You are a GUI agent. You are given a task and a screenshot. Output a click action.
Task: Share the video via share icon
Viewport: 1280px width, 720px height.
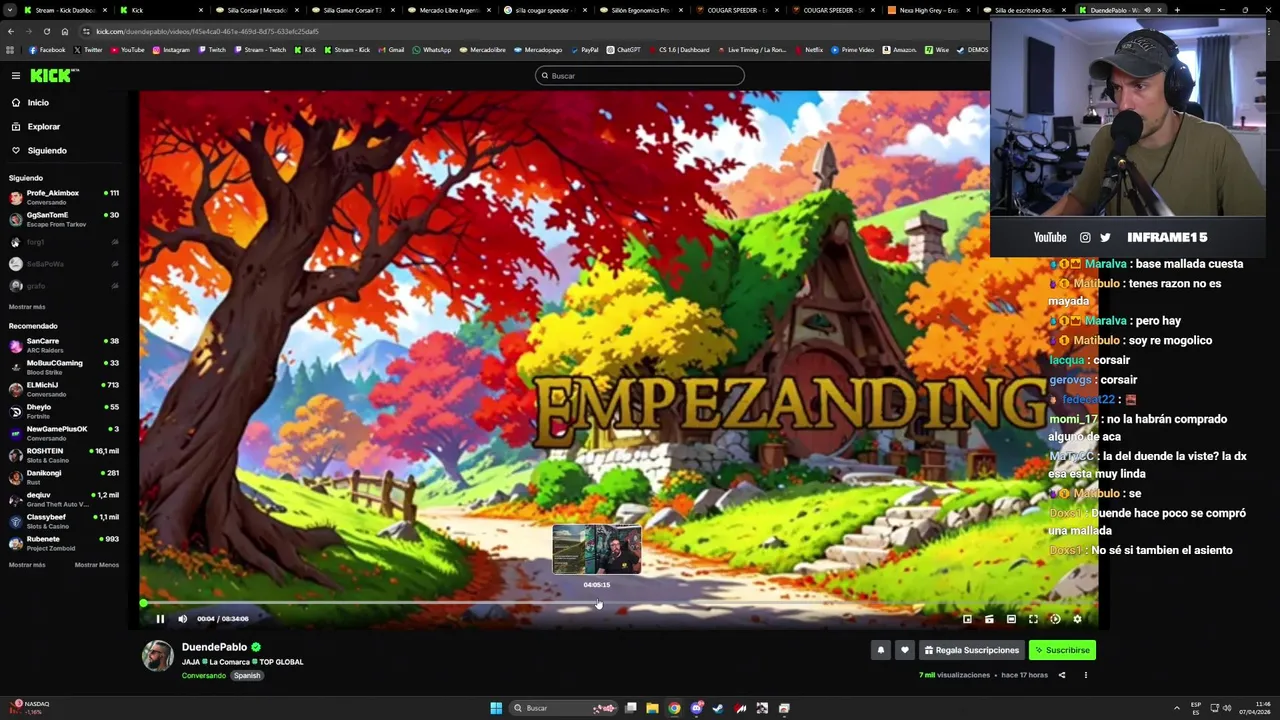(1062, 675)
